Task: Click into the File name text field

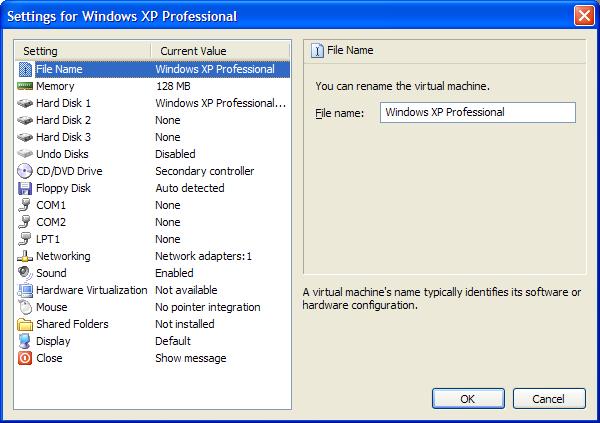Action: [478, 112]
